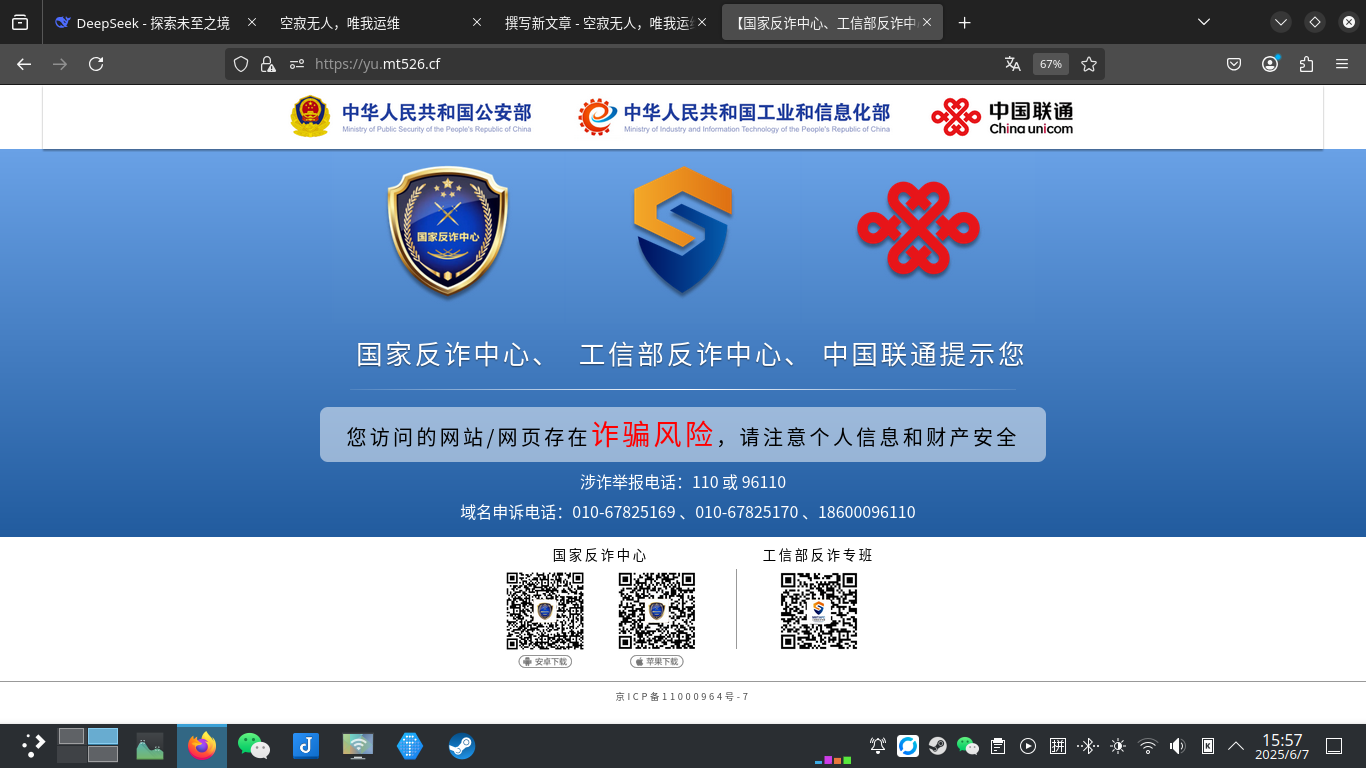The height and width of the screenshot is (768, 1366).
Task: Open input method 拼 tray icon
Action: coord(1058,746)
